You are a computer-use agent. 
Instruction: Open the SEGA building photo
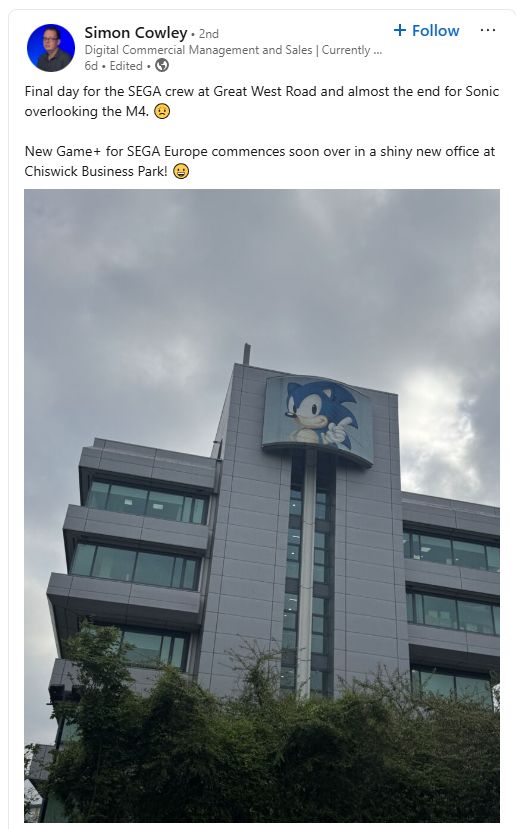coord(262,506)
